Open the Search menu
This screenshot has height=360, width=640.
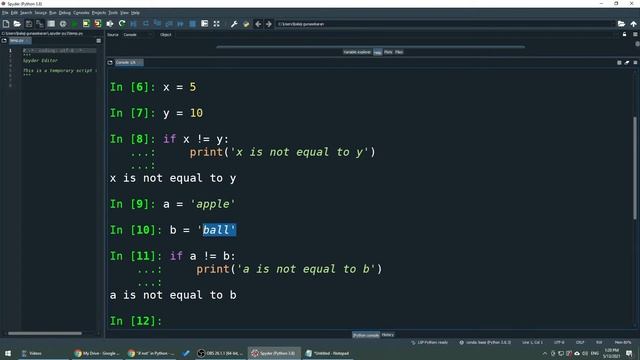pos(26,13)
